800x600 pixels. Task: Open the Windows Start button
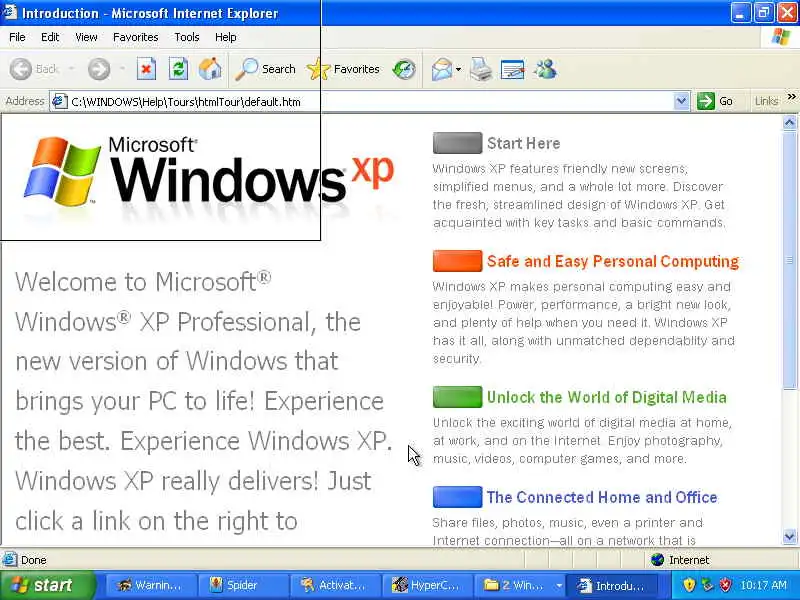[x=46, y=585]
